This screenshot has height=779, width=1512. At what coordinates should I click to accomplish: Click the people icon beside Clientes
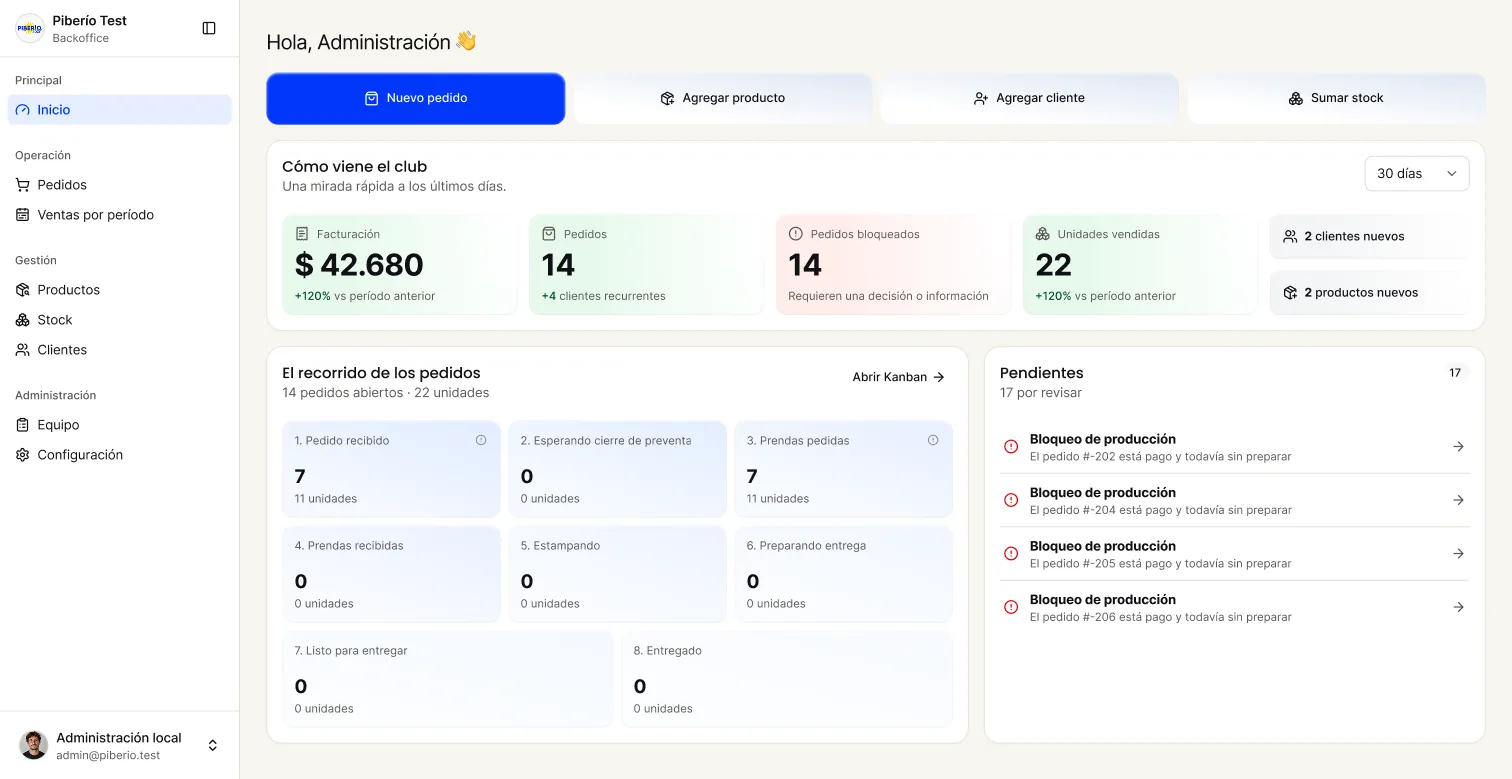point(23,350)
